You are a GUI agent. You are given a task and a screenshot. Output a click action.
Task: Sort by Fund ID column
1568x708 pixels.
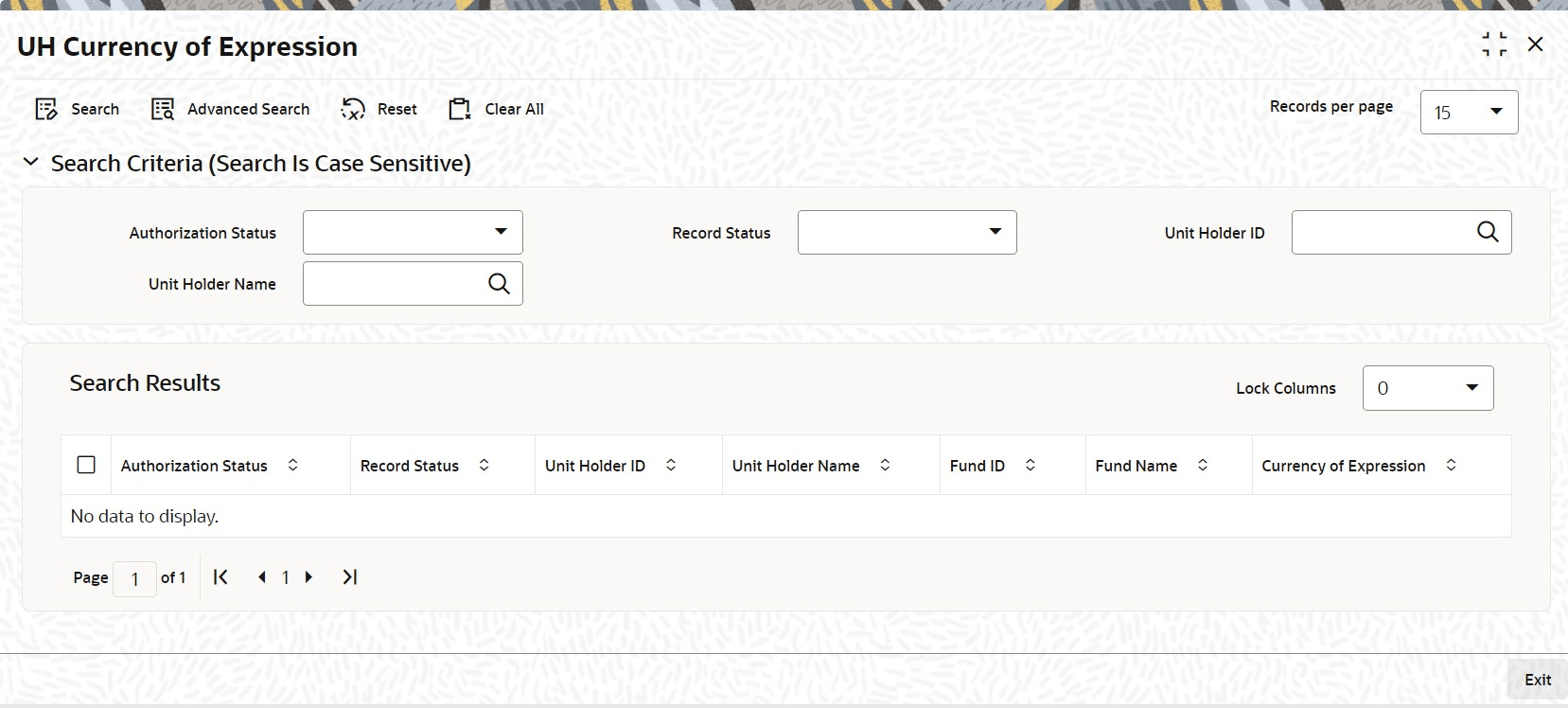coord(1031,465)
